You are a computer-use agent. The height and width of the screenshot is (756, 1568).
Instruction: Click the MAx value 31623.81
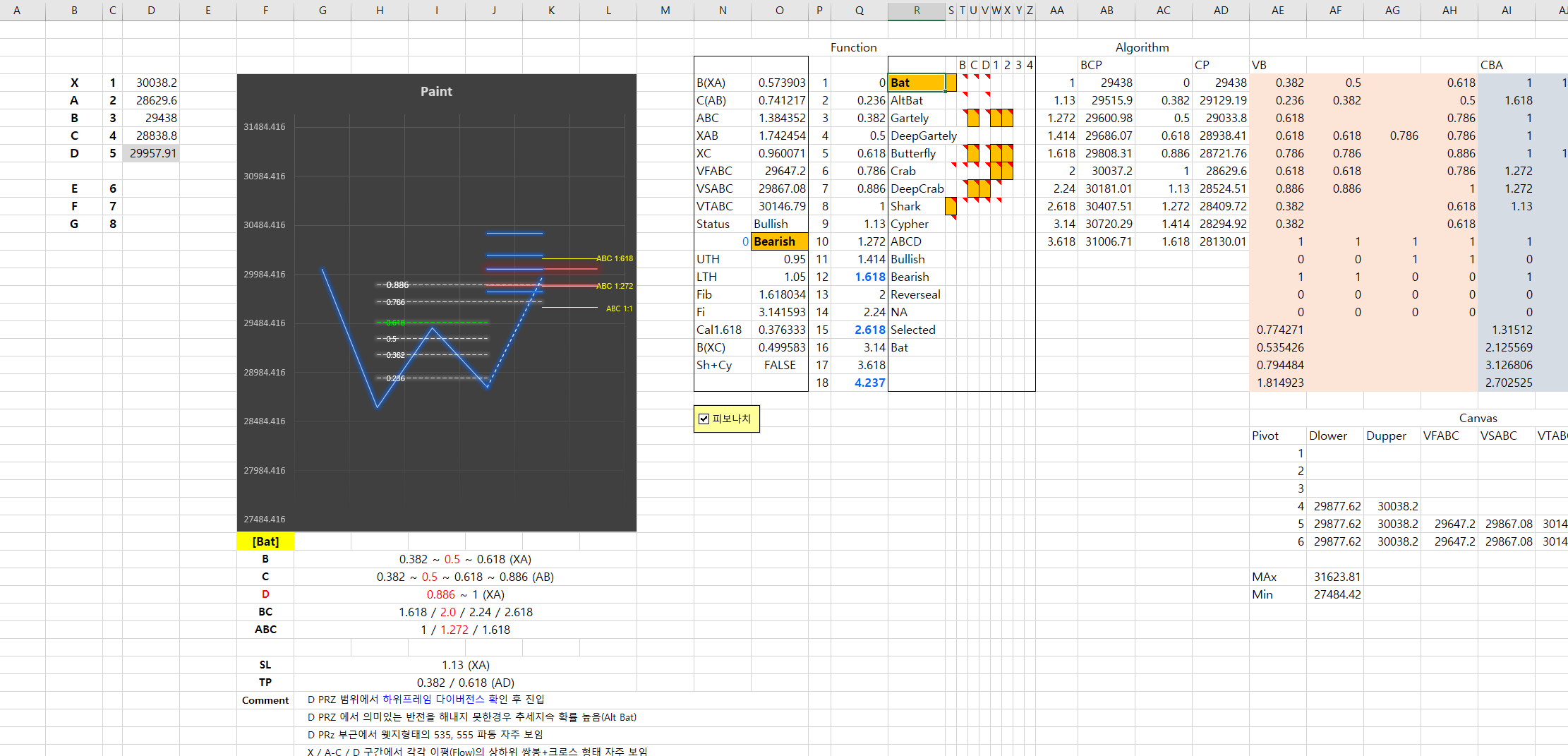1335,577
